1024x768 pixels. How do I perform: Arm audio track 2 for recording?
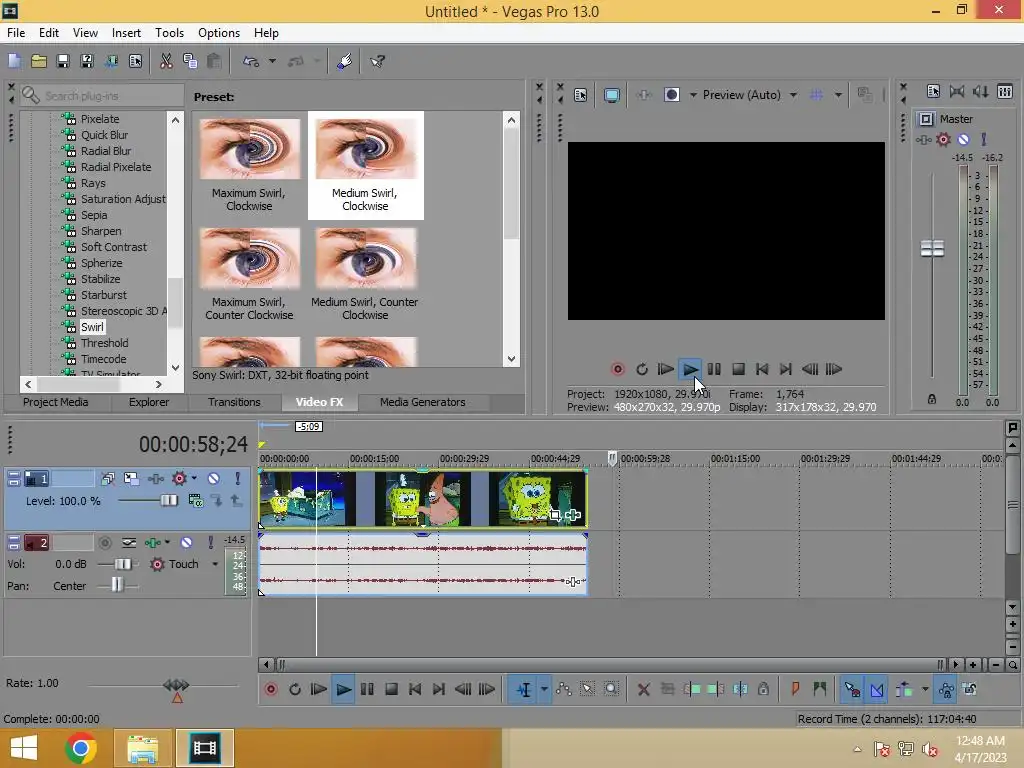pyautogui.click(x=104, y=543)
